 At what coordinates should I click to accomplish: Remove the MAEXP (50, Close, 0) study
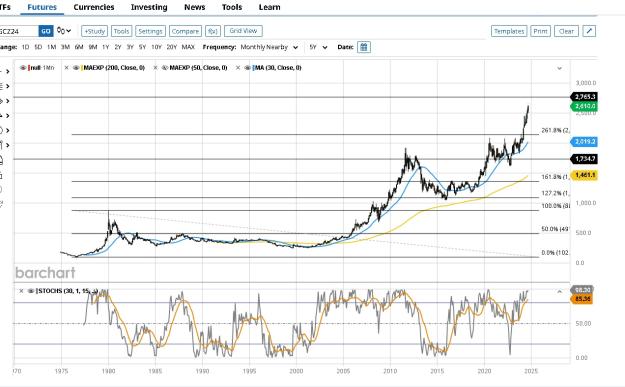[x=155, y=68]
